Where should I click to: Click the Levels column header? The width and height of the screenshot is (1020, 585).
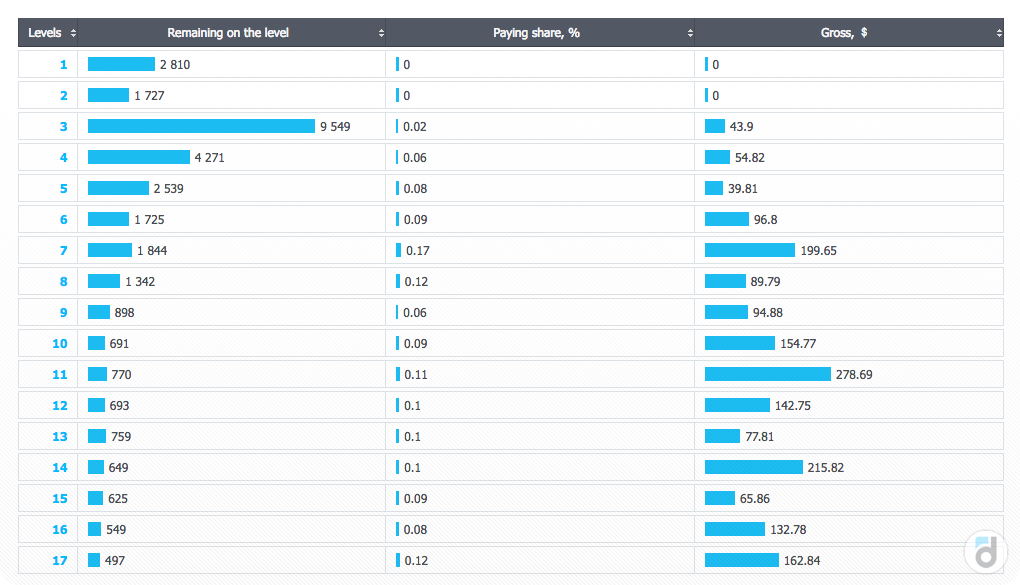45,33
